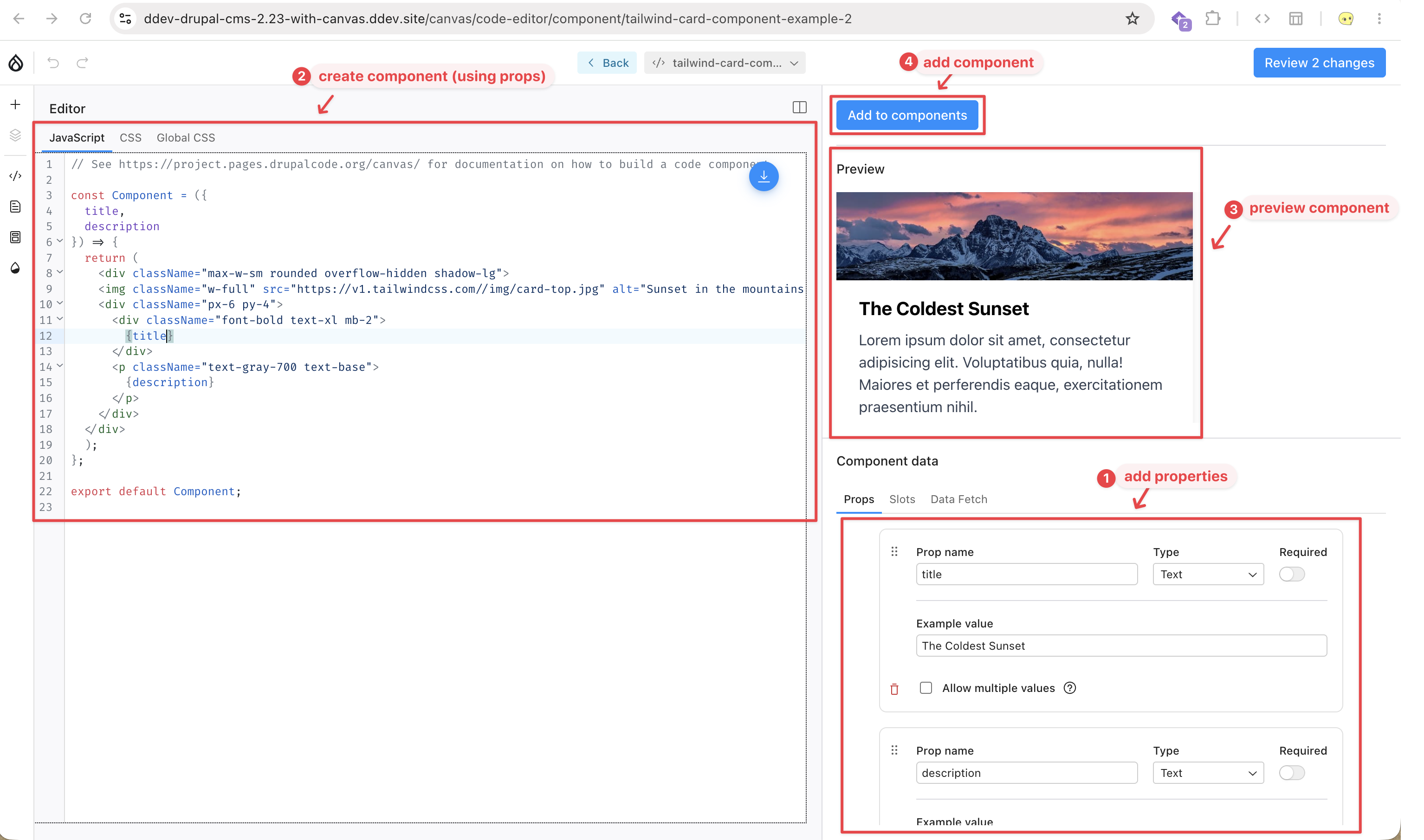Image resolution: width=1424 pixels, height=840 pixels.
Task: Grab the title prop drag handle
Action: [894, 551]
